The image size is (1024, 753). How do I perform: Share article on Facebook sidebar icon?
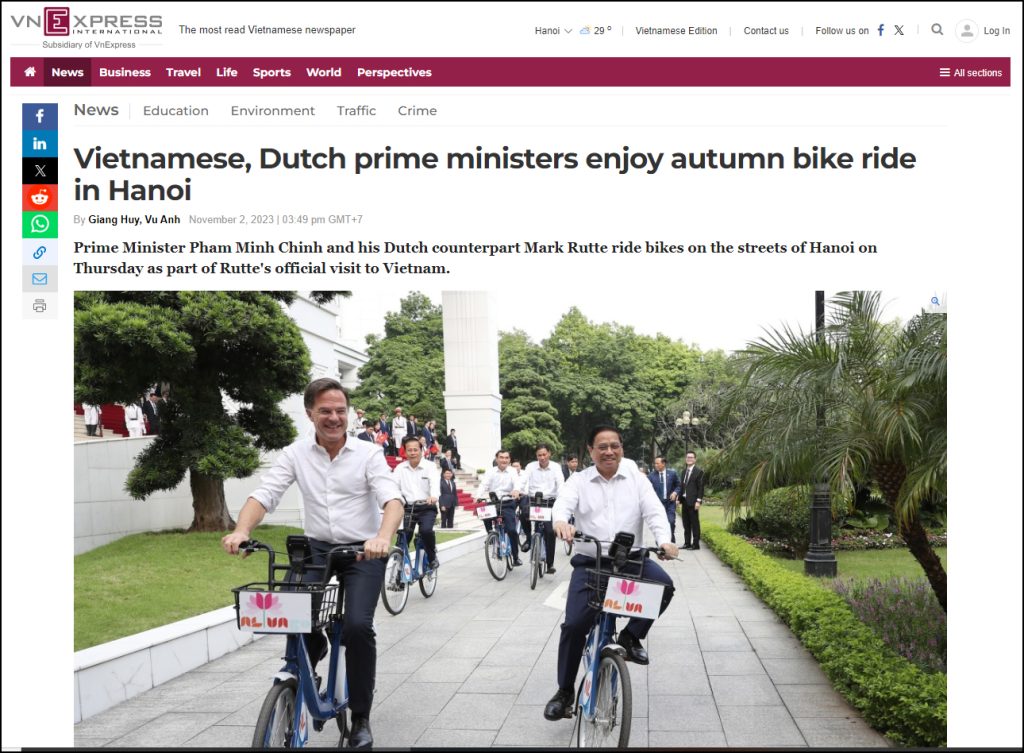40,116
